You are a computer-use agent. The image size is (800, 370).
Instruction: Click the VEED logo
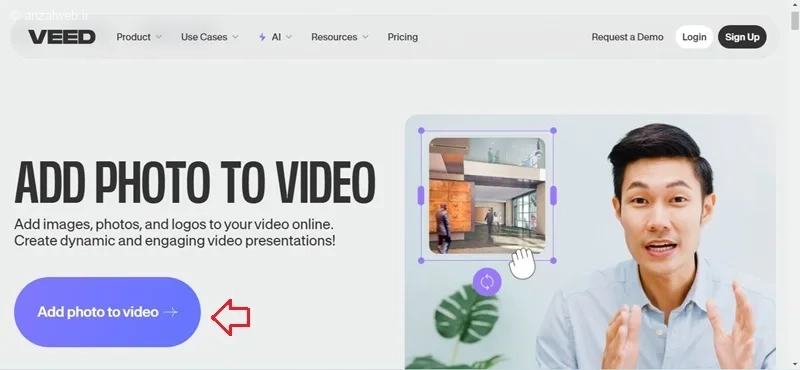tap(62, 37)
